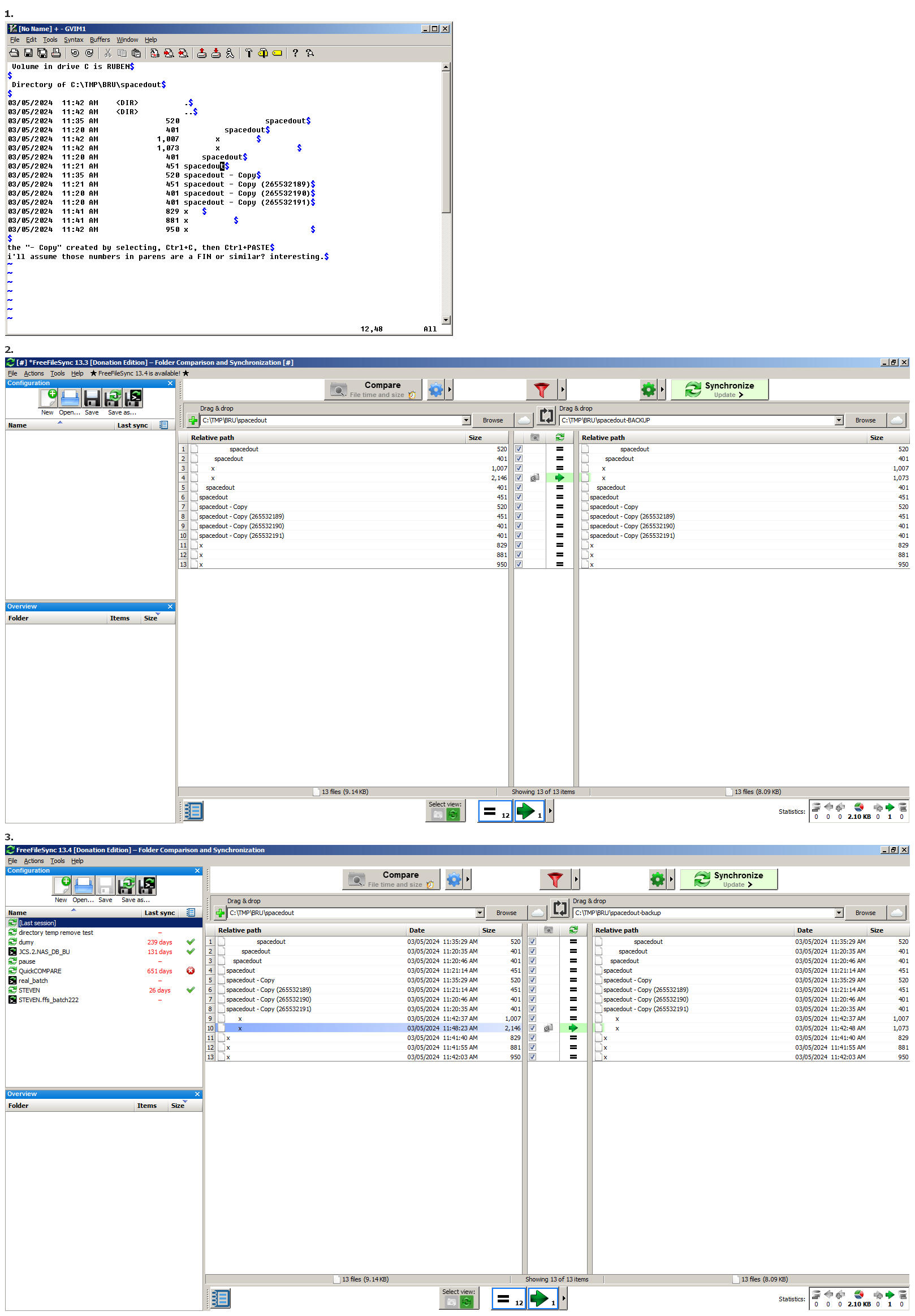The height and width of the screenshot is (1316, 915).
Task: Click the left cloud storage icon in FreeFileSync 13.4
Action: tap(538, 912)
